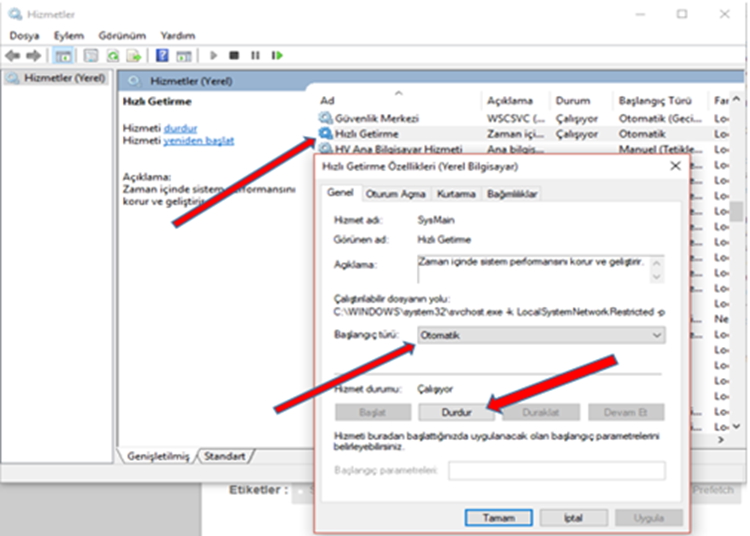Maximize the Hizmetler window
750x536 pixels.
[682, 14]
